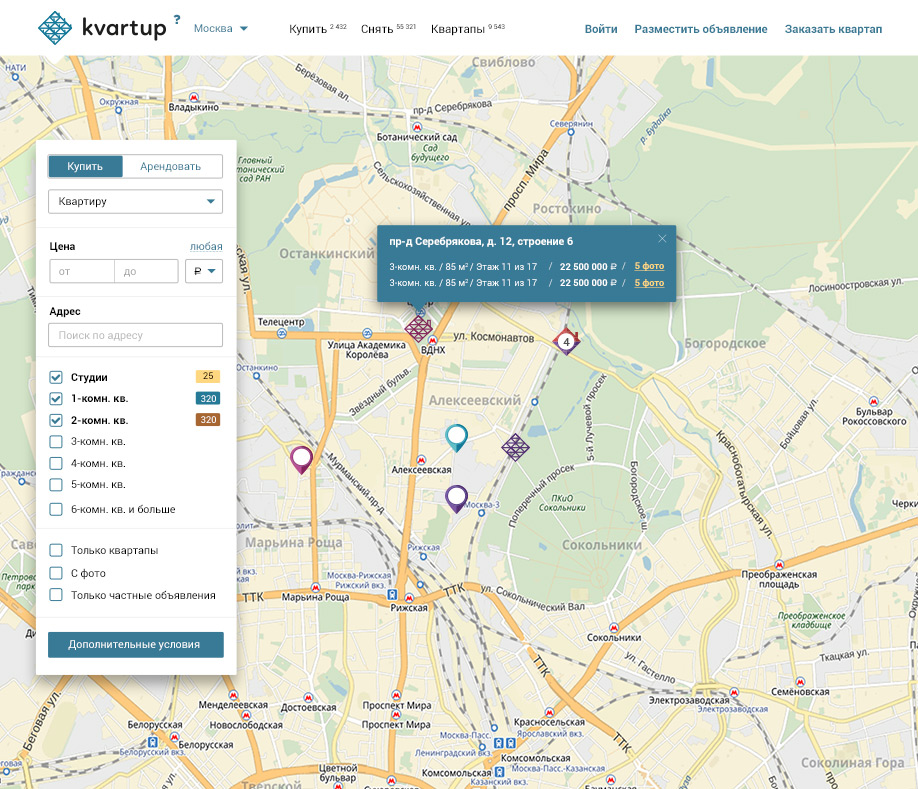Toggle the С фото checkbox
This screenshot has height=789, width=918.
pyautogui.click(x=56, y=573)
